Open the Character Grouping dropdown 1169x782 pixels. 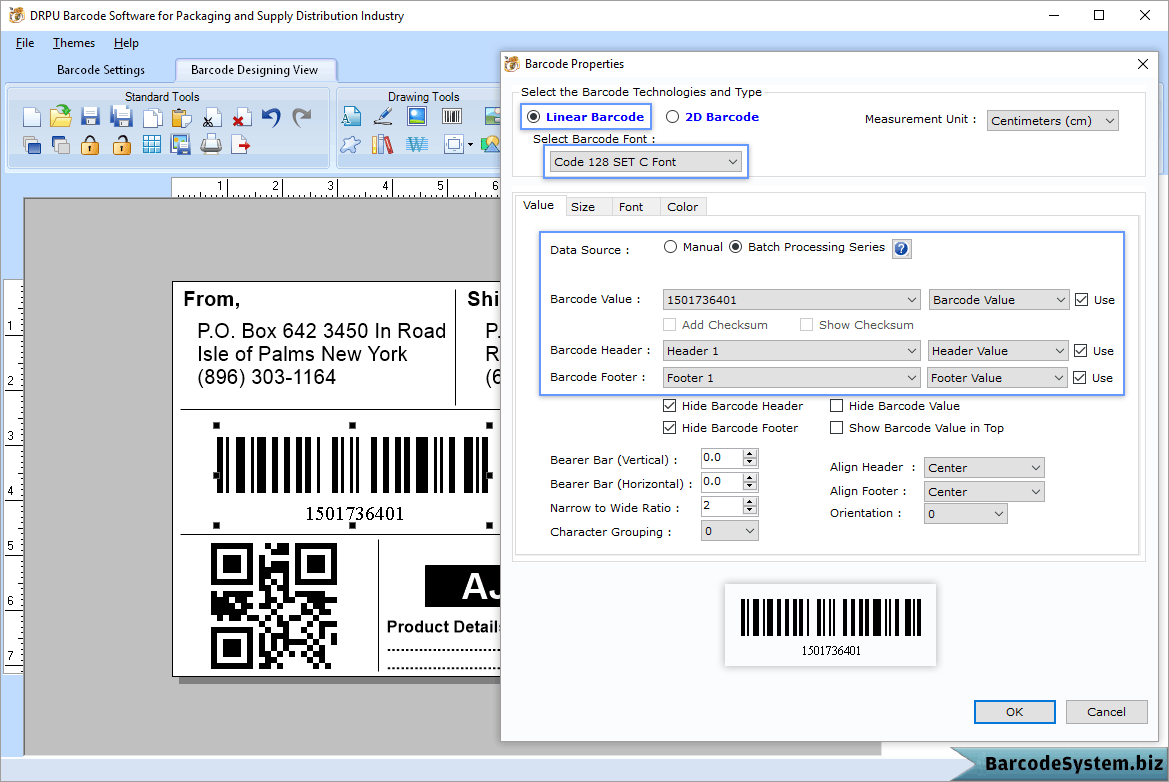pos(730,531)
